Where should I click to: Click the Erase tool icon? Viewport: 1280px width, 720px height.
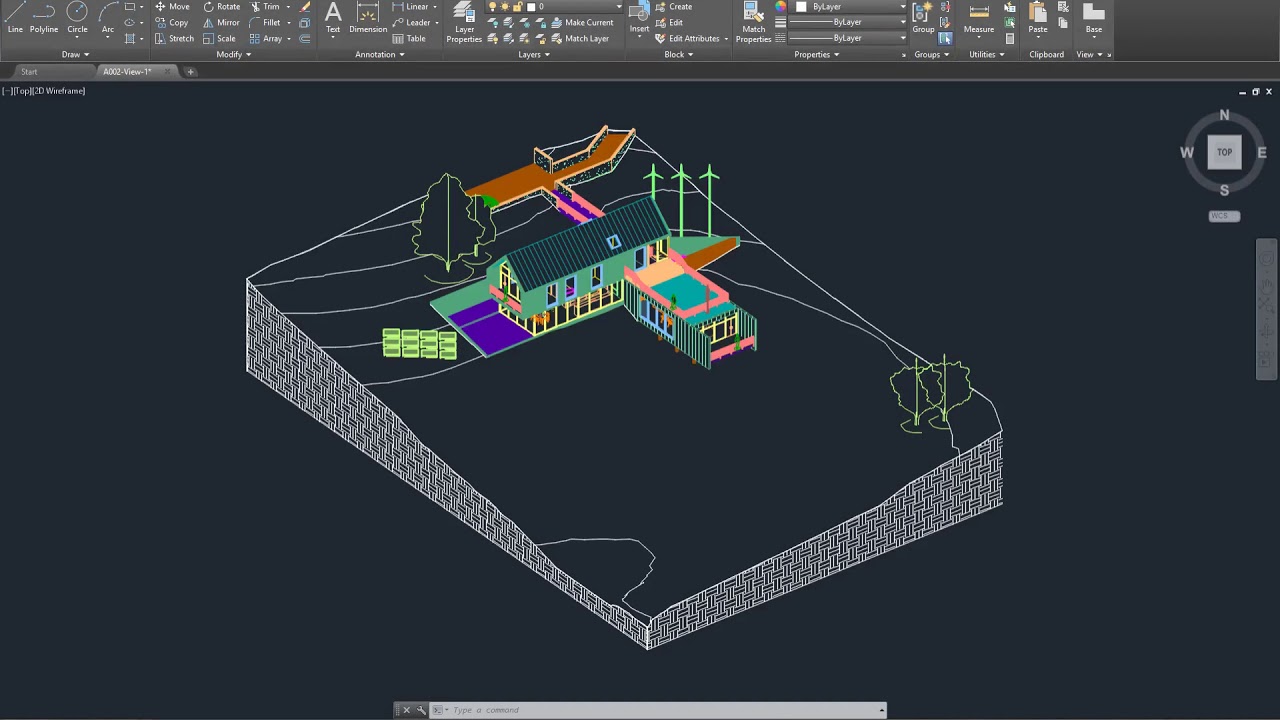pyautogui.click(x=305, y=6)
